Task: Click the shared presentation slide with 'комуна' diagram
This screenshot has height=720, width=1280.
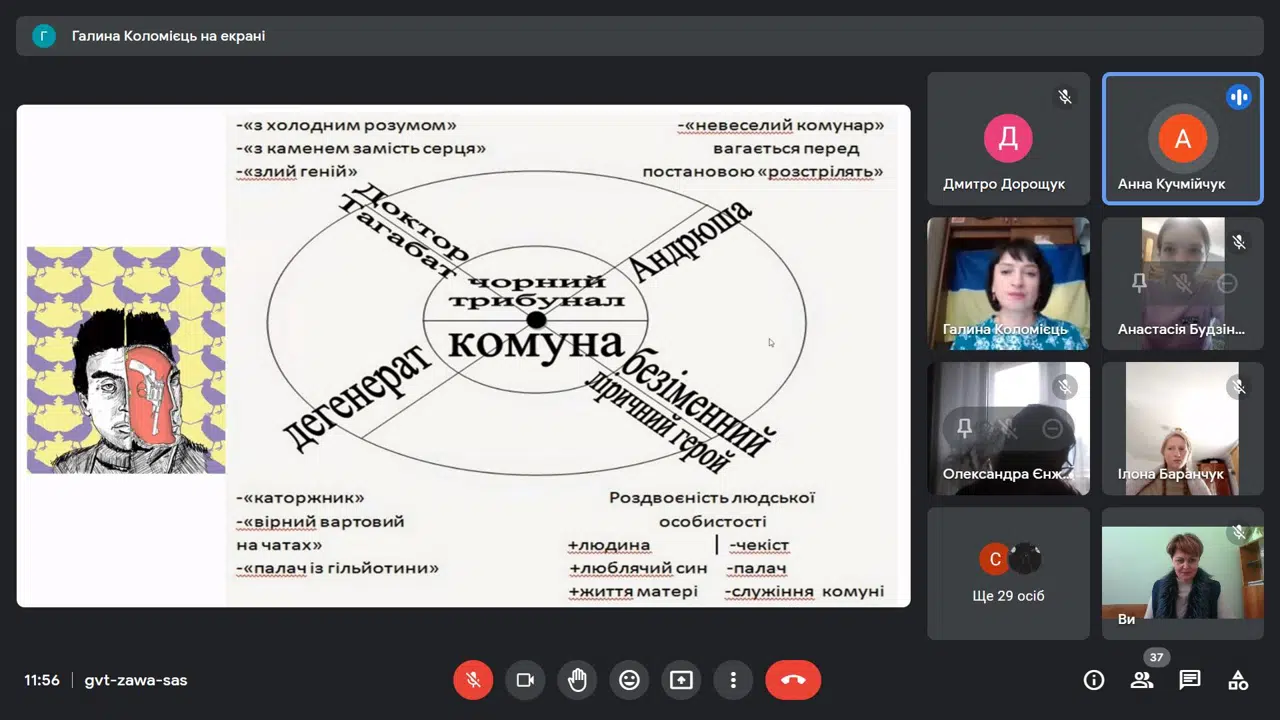Action: [463, 356]
